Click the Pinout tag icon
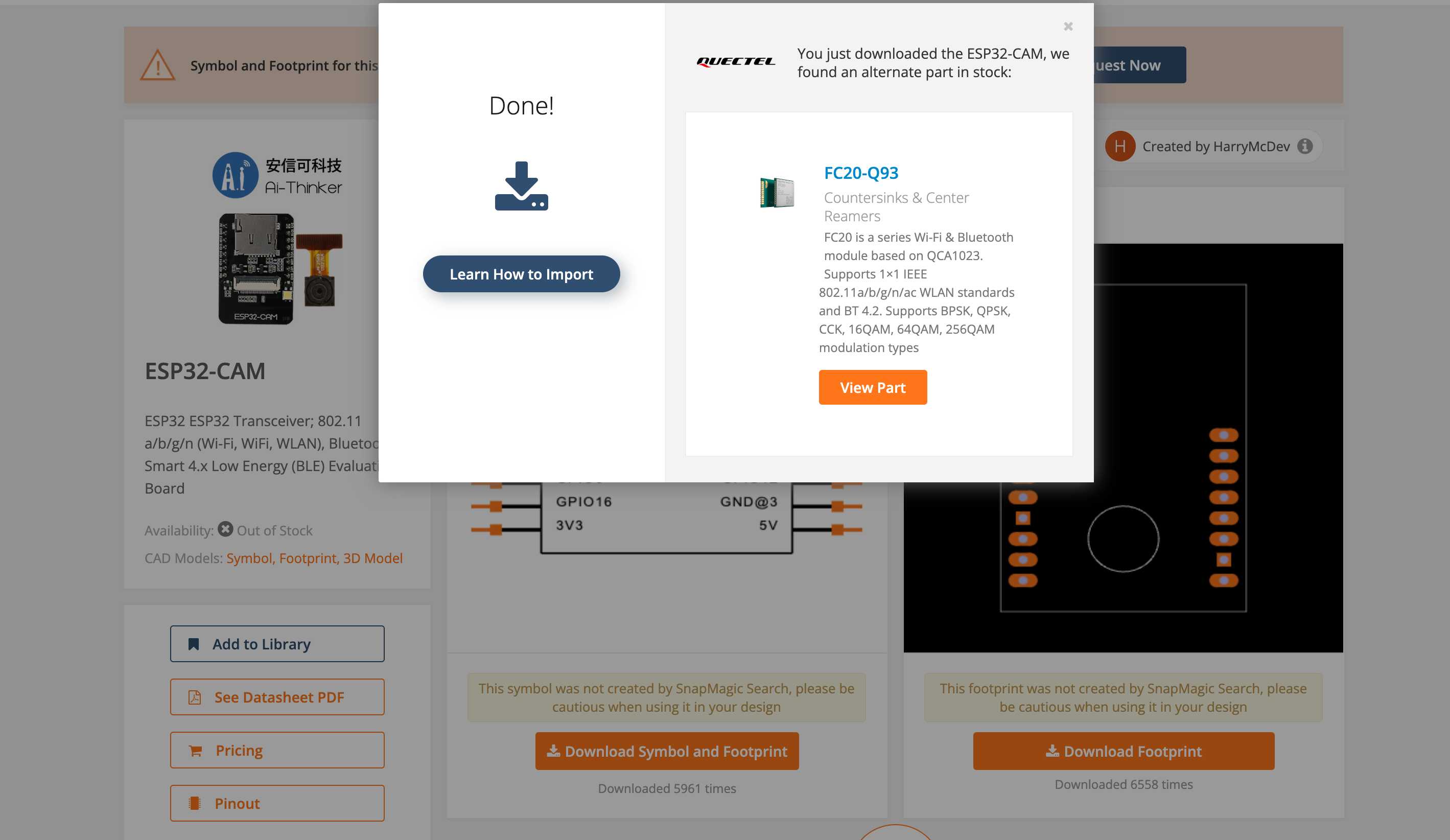Viewport: 1450px width, 840px height. pyautogui.click(x=194, y=803)
